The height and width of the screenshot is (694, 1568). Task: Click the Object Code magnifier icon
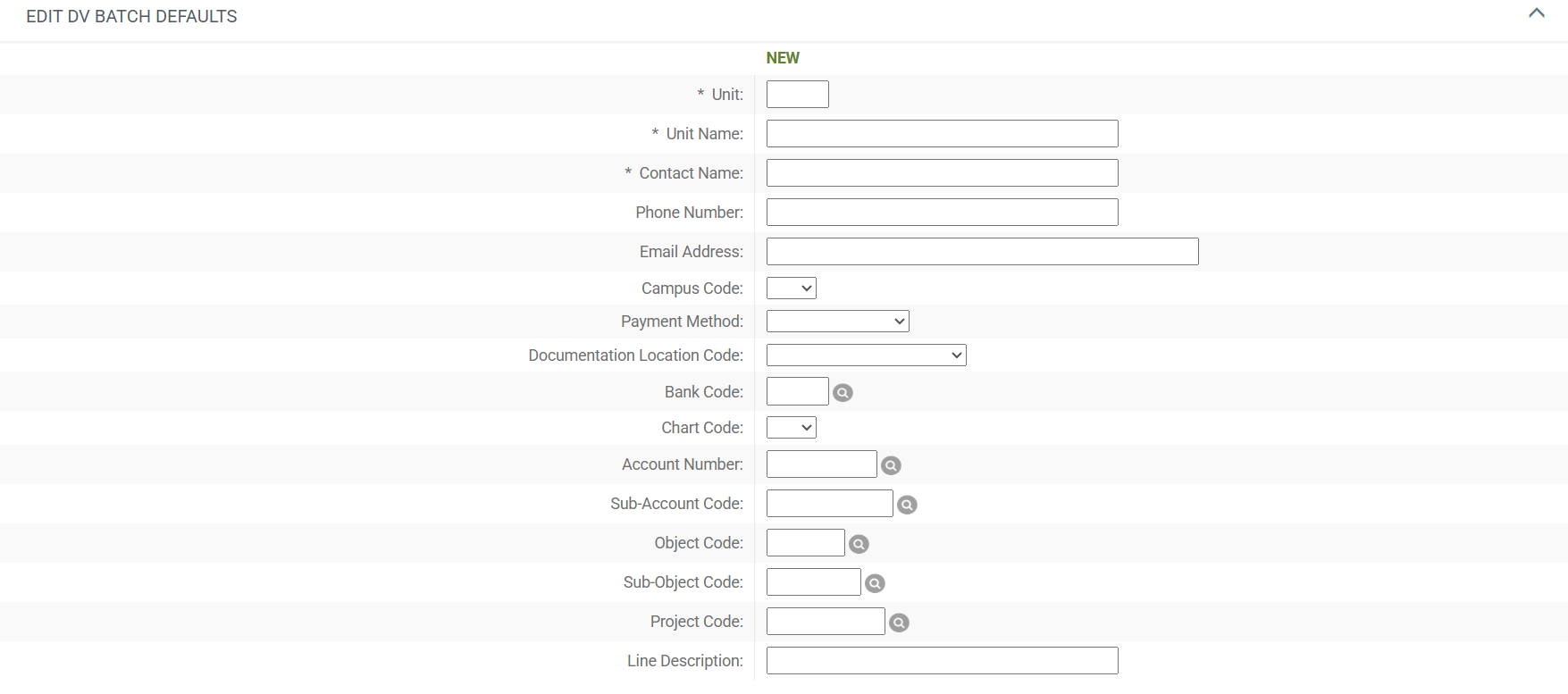click(859, 544)
